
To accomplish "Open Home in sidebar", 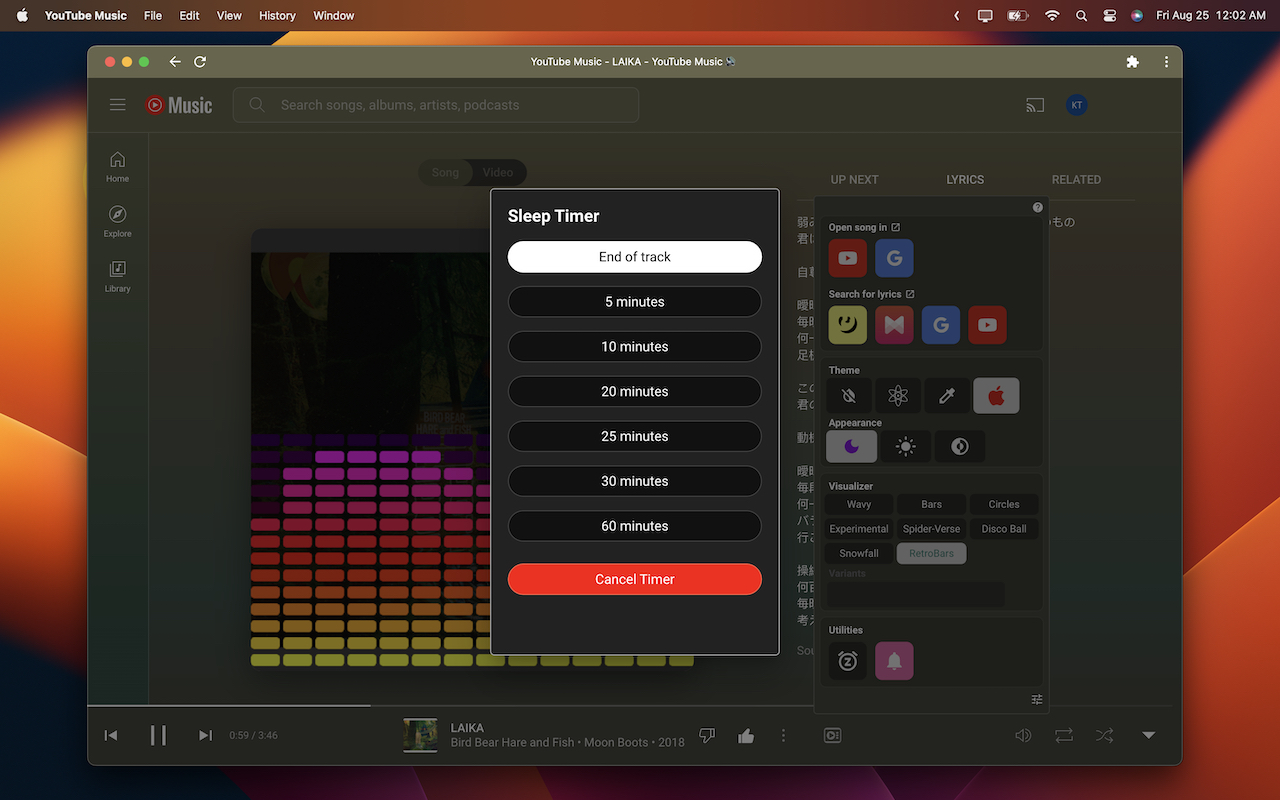I will 118,167.
